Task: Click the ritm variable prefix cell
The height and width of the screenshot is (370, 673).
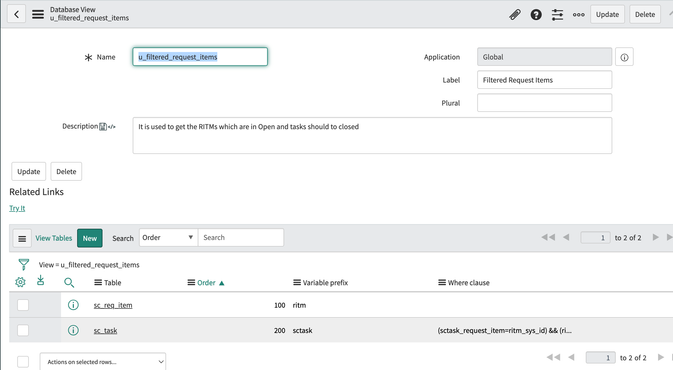Action: pyautogui.click(x=299, y=305)
